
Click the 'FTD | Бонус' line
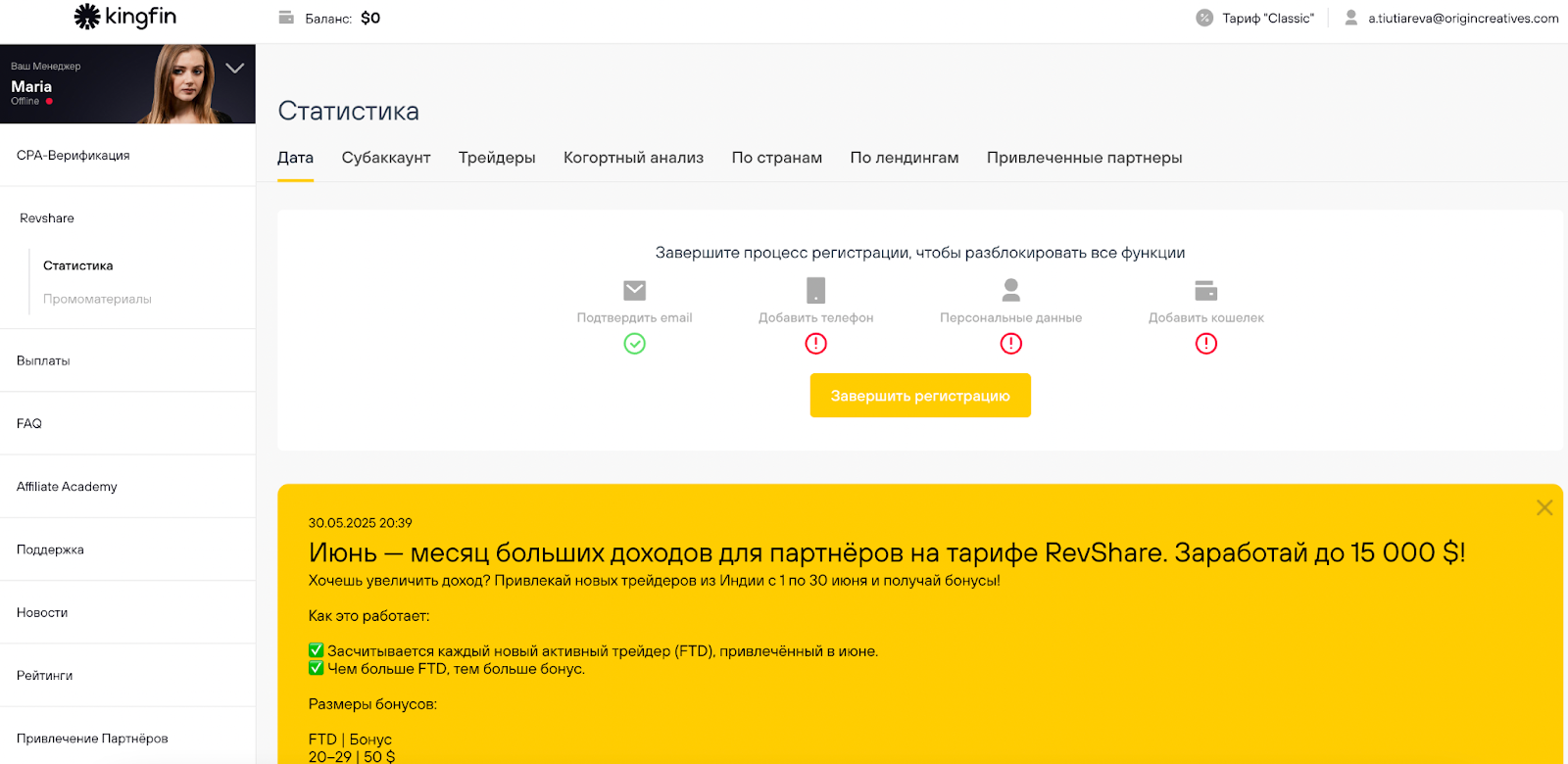tap(350, 740)
